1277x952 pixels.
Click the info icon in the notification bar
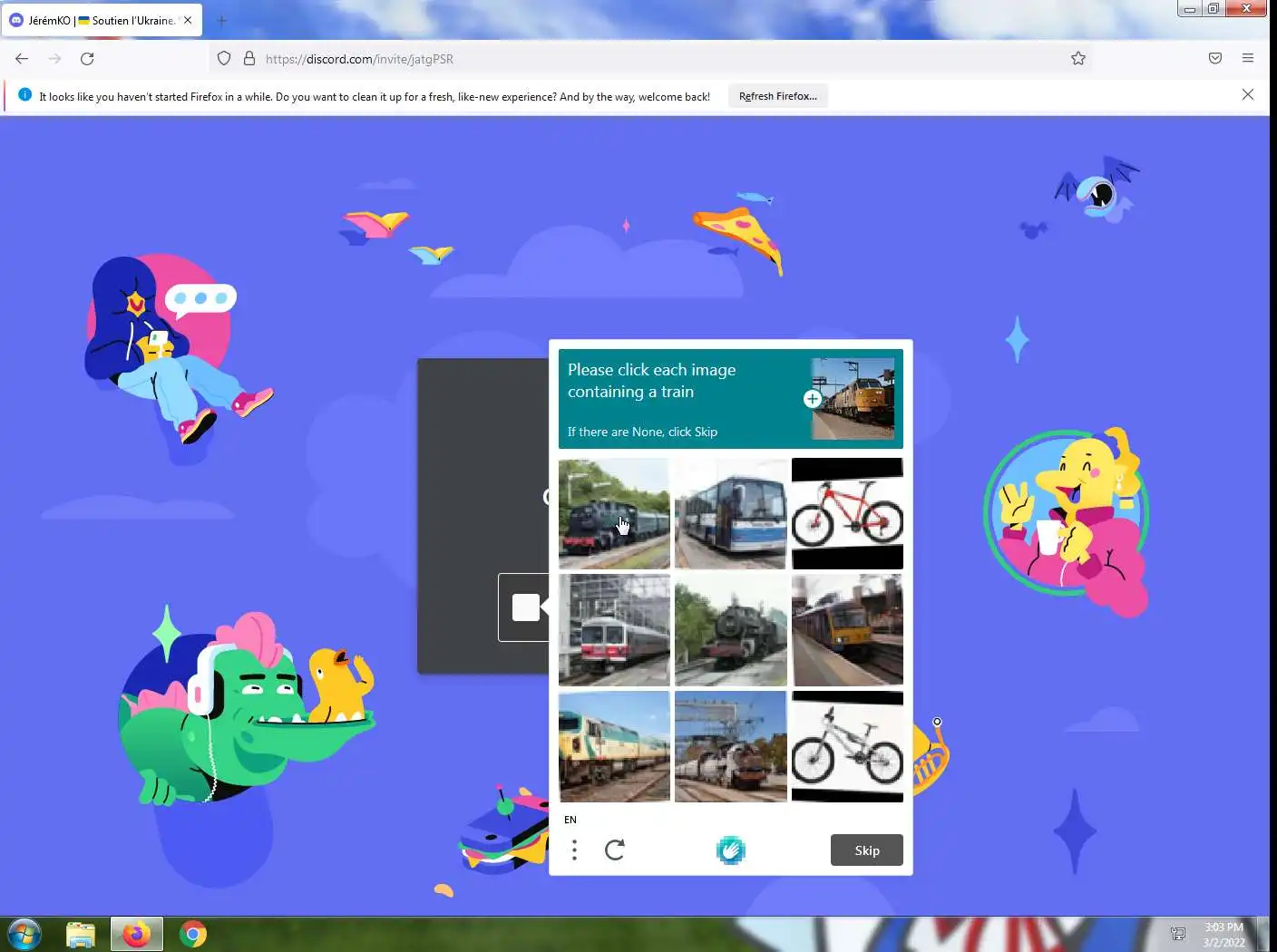(x=25, y=95)
